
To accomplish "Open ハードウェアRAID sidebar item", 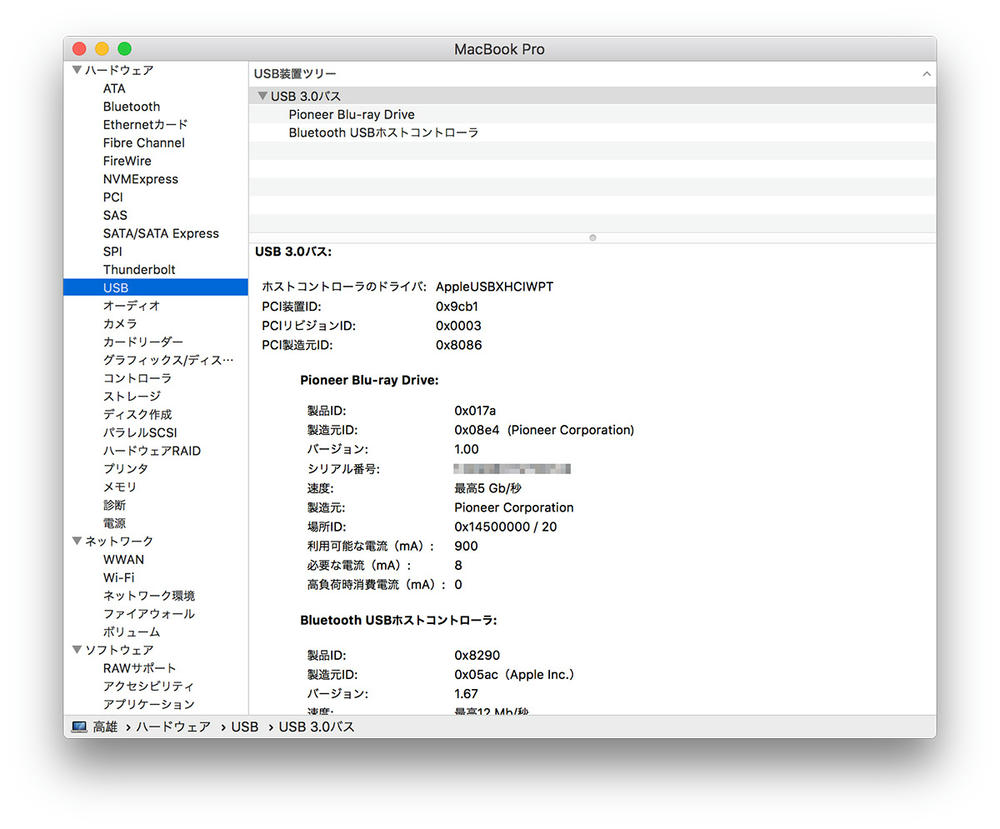I will [x=152, y=451].
